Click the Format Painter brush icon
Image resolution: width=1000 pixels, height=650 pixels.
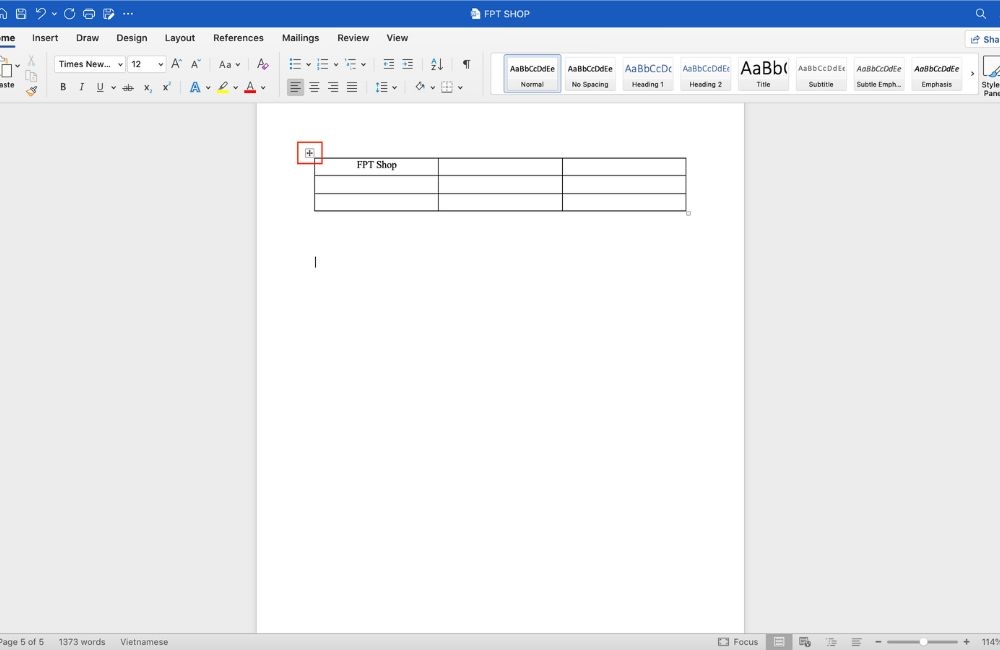tap(31, 91)
